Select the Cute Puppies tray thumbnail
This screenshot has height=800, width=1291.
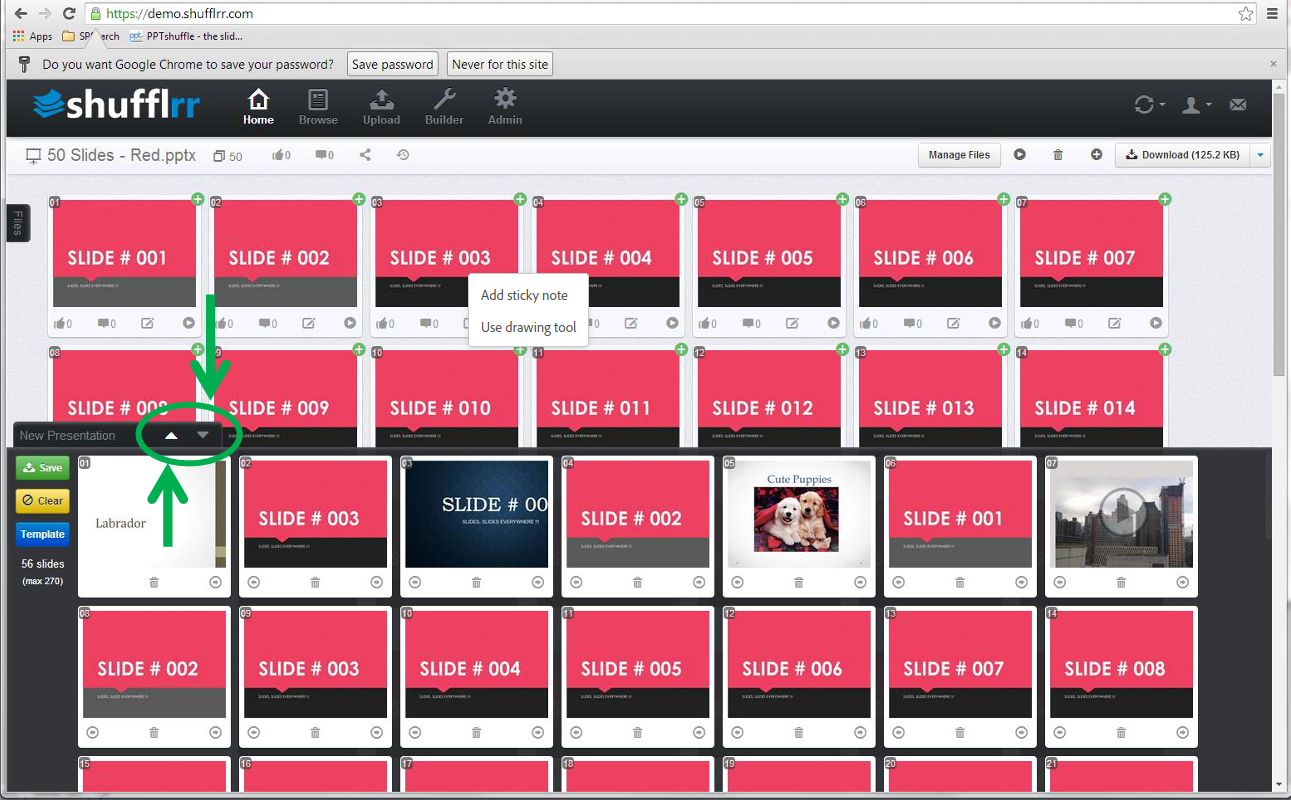[x=798, y=514]
